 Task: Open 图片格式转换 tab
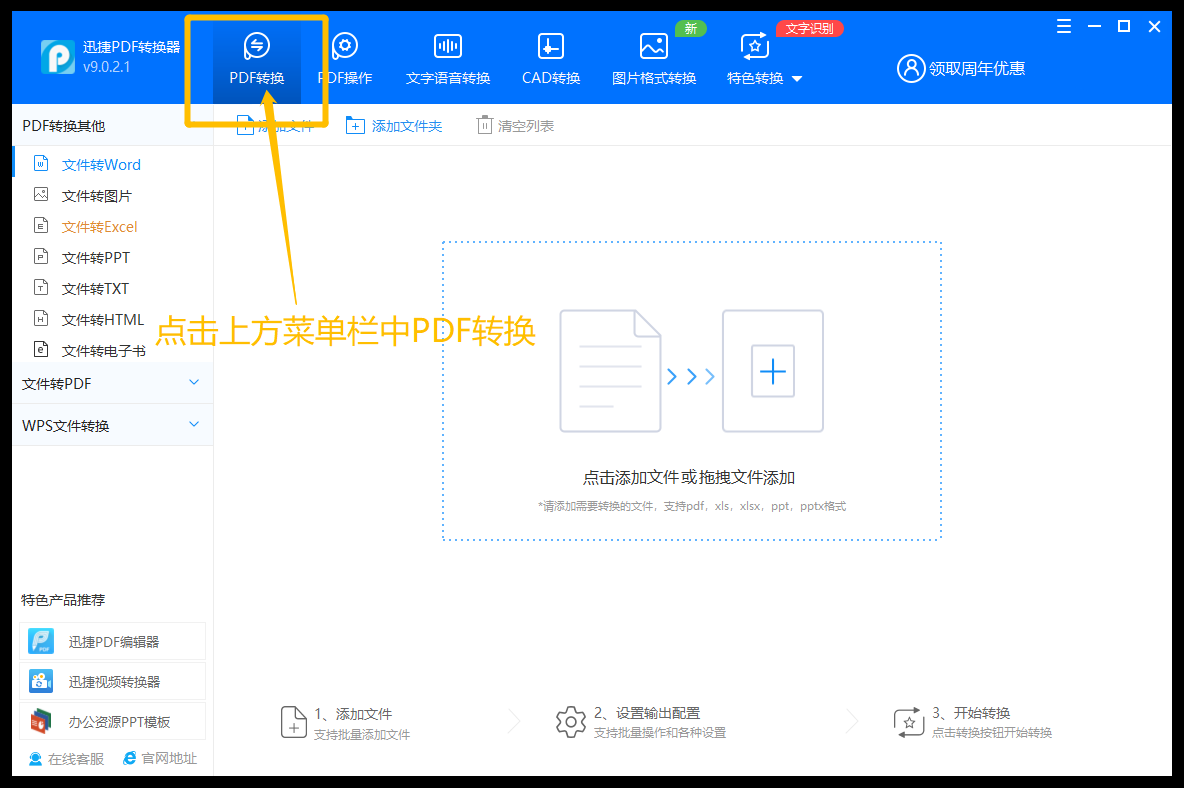click(653, 60)
